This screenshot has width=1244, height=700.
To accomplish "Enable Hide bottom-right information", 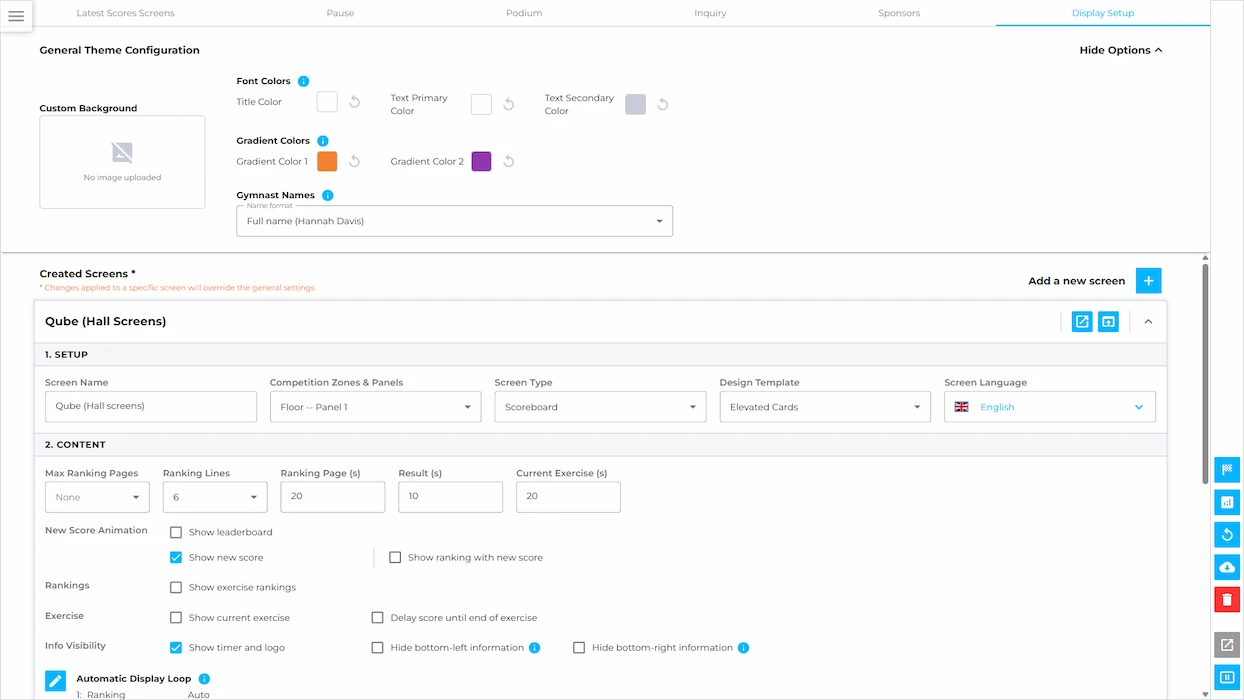I will point(579,648).
